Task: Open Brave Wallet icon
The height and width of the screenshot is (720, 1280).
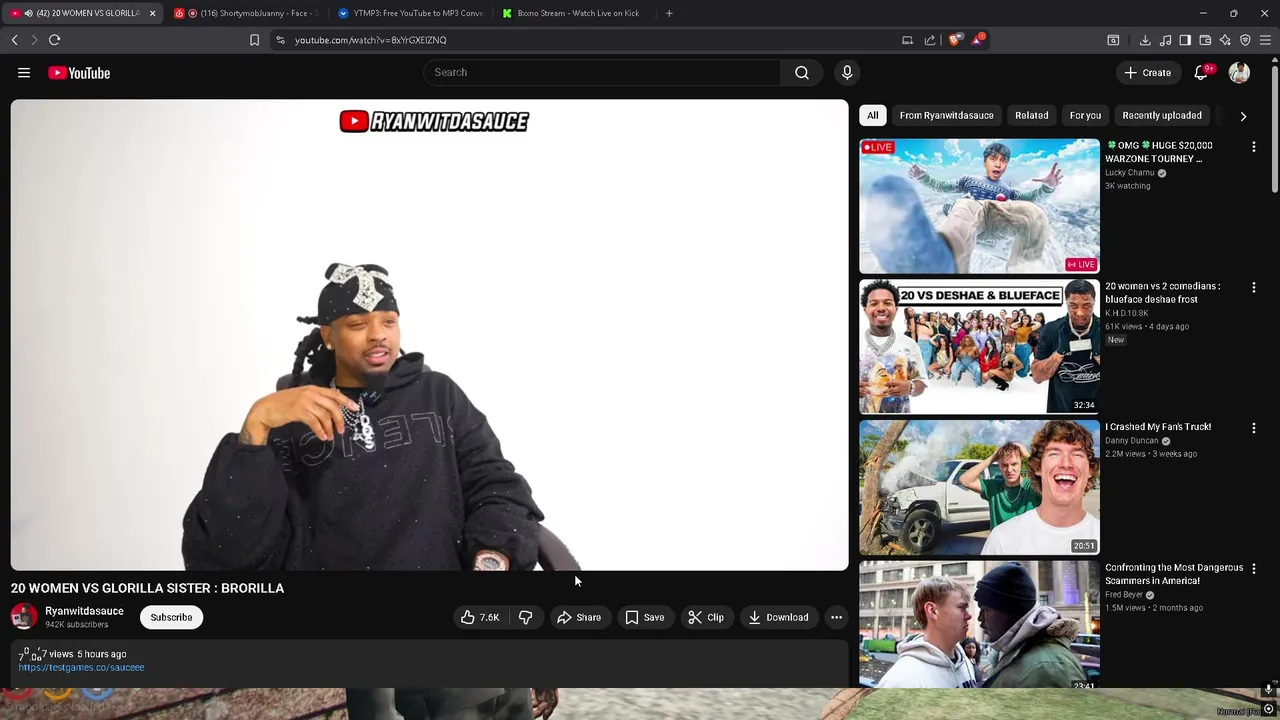Action: pos(1205,40)
